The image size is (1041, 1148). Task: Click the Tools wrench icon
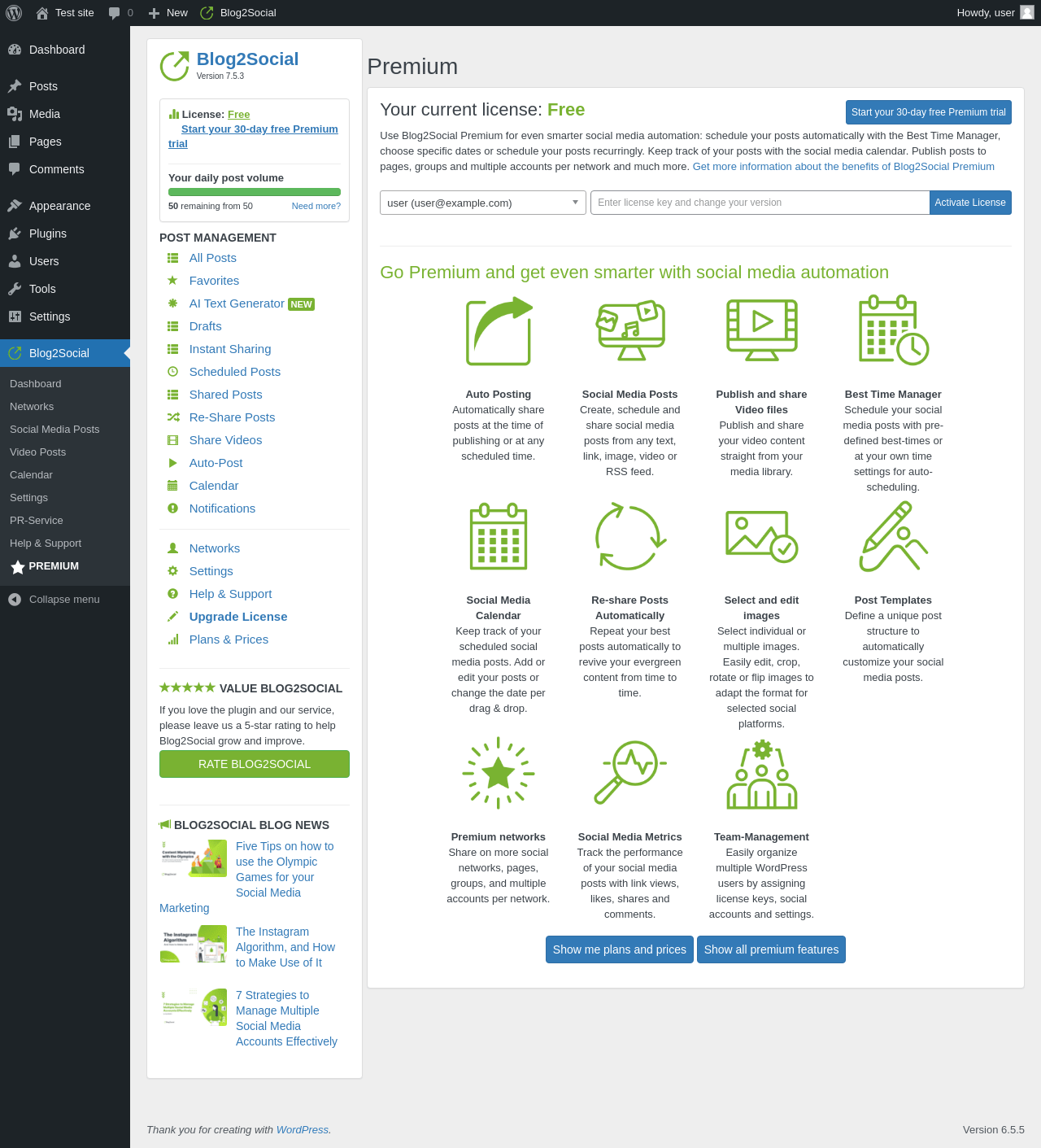(x=15, y=289)
